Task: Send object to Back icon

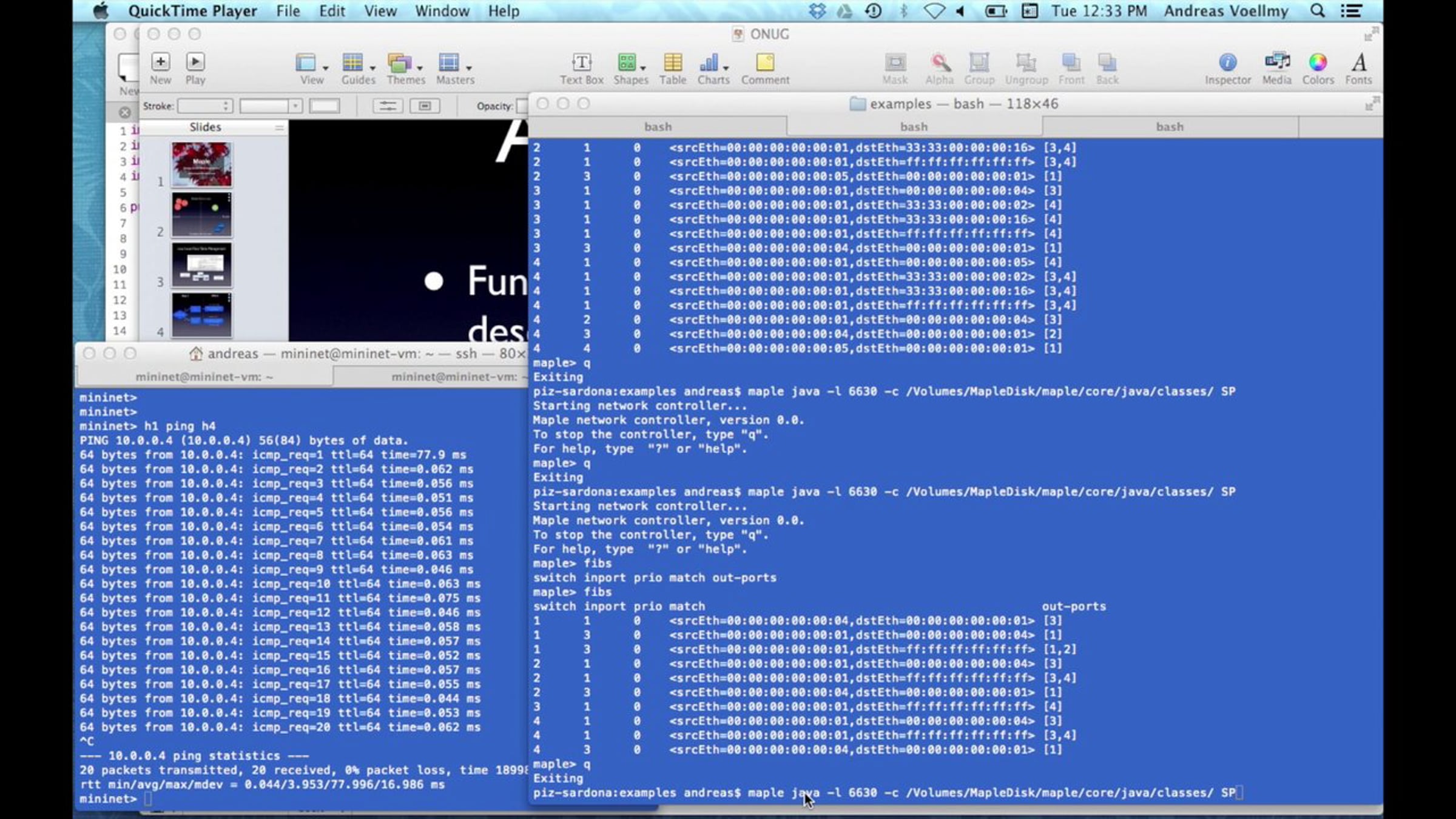Action: click(1107, 62)
